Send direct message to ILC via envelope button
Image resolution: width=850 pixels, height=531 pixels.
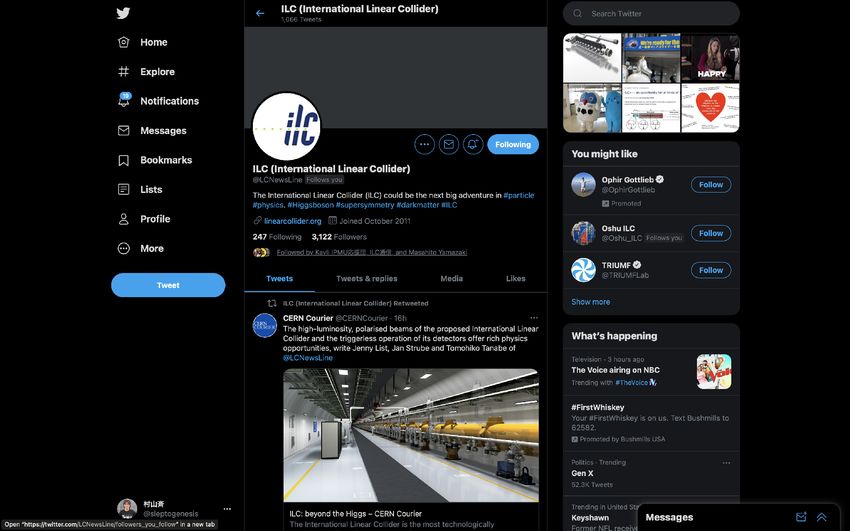[449, 144]
